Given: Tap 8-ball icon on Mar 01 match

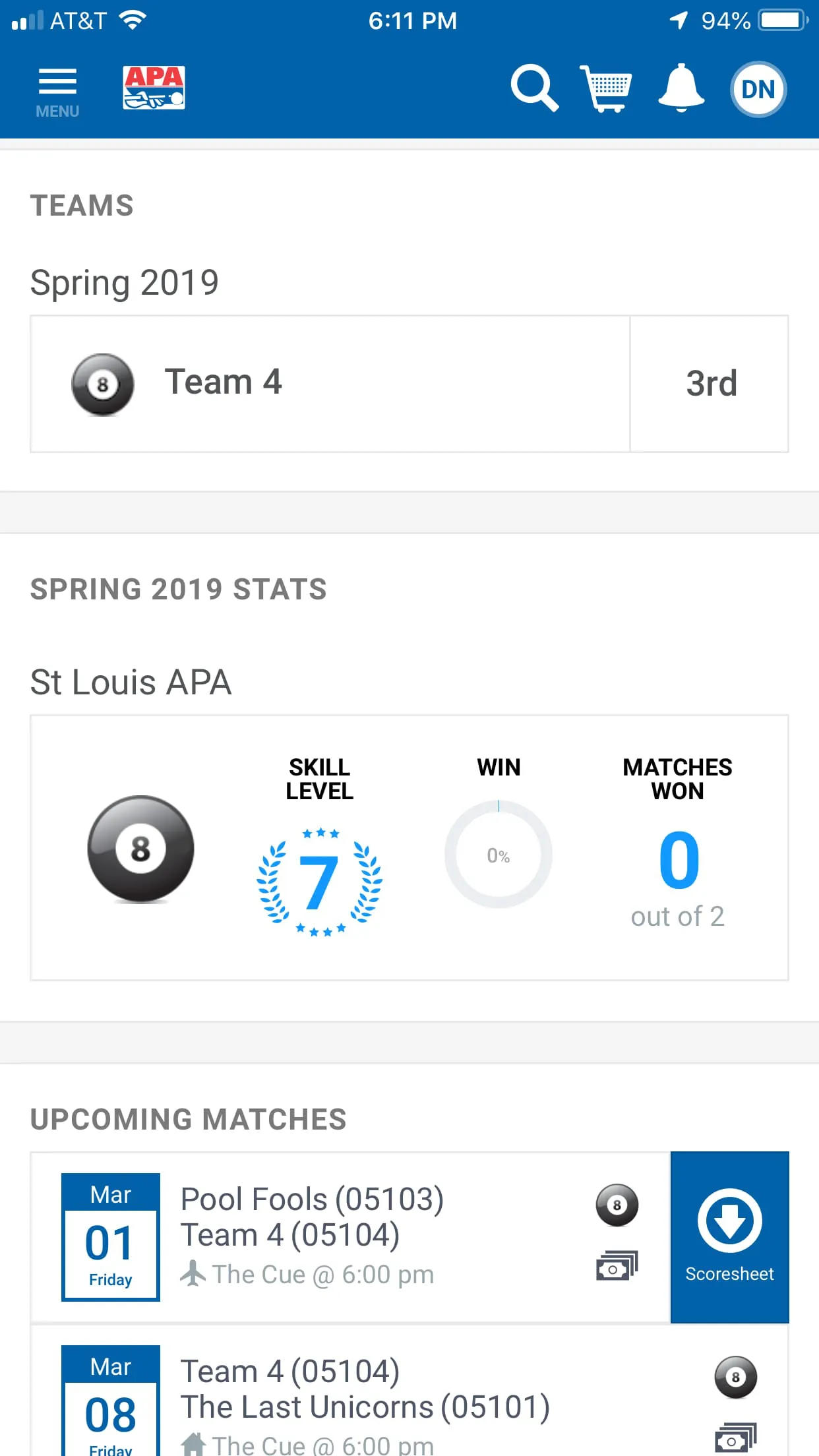Looking at the screenshot, I should point(617,1205).
